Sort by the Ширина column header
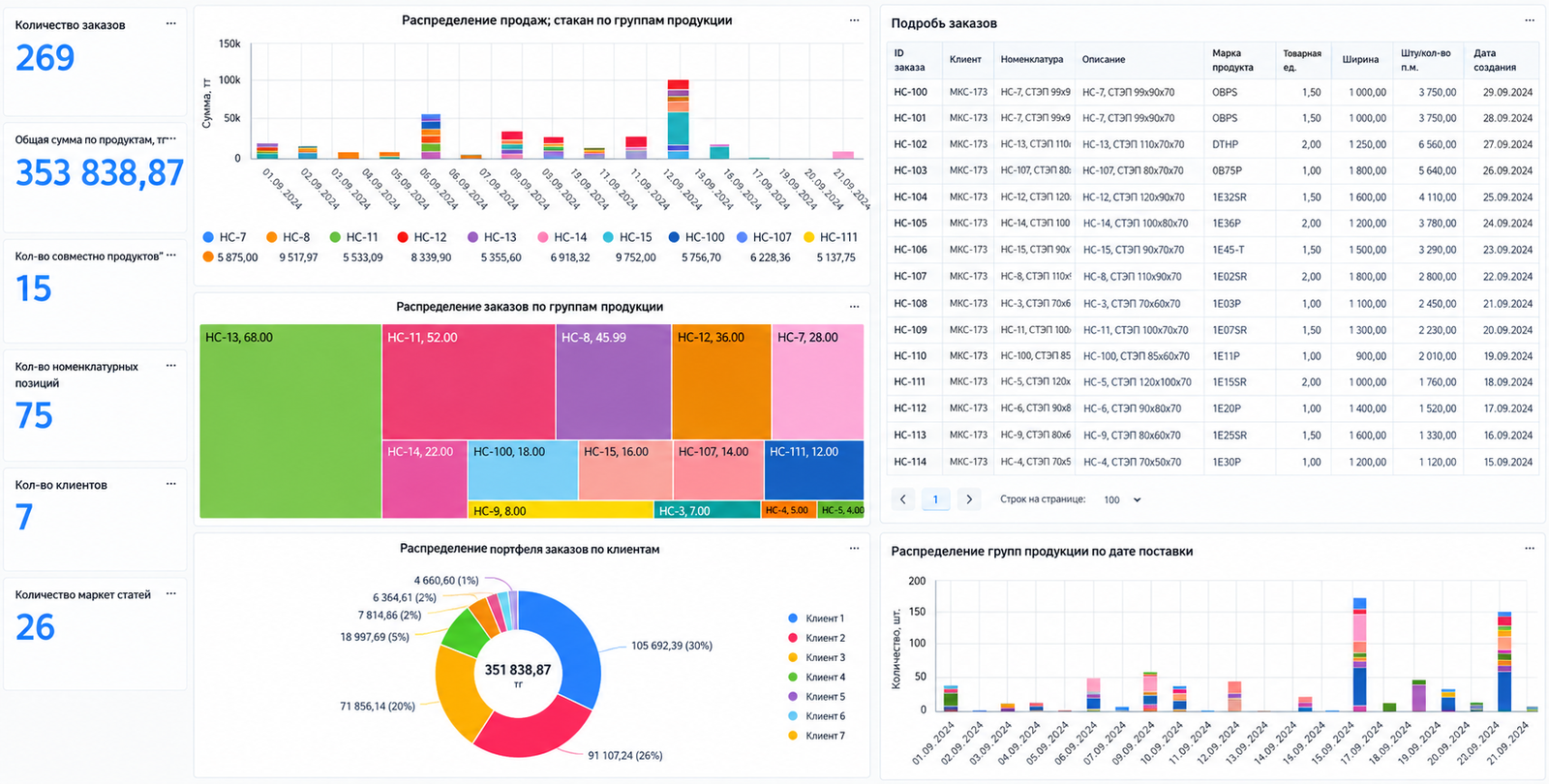Viewport: 1549px width, 784px height. click(1360, 60)
